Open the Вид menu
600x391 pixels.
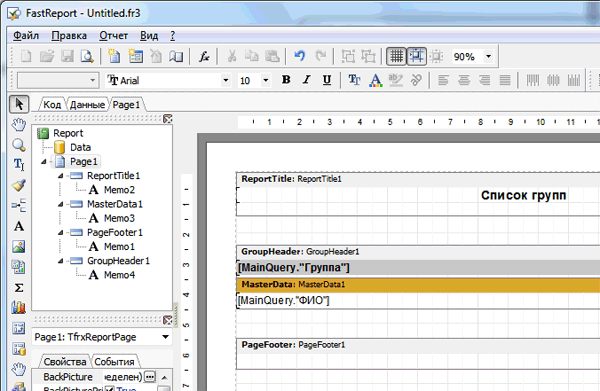(x=149, y=36)
